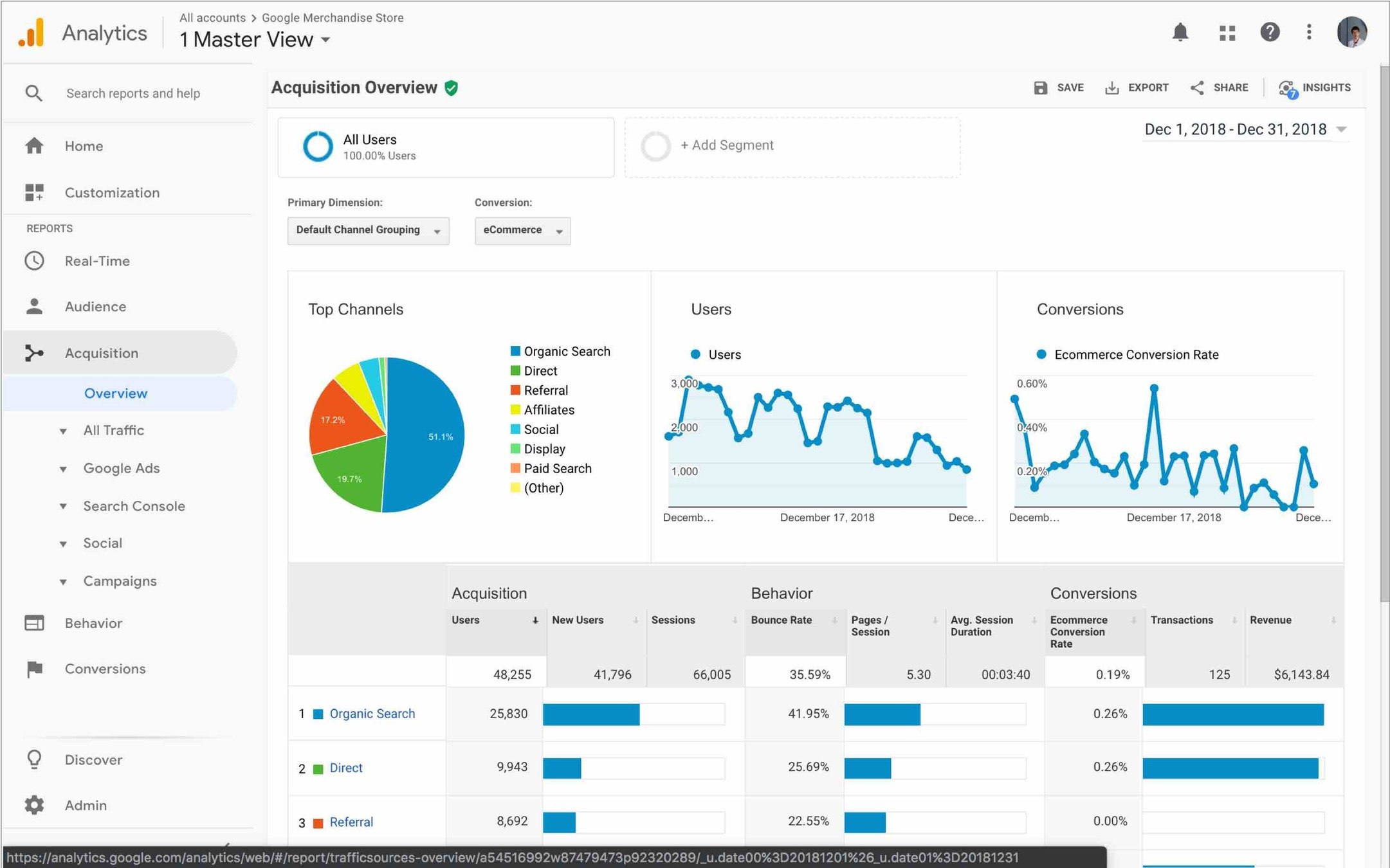Screen dimensions: 1390x868
Task: Expand the All Traffic submenu
Action: click(113, 430)
